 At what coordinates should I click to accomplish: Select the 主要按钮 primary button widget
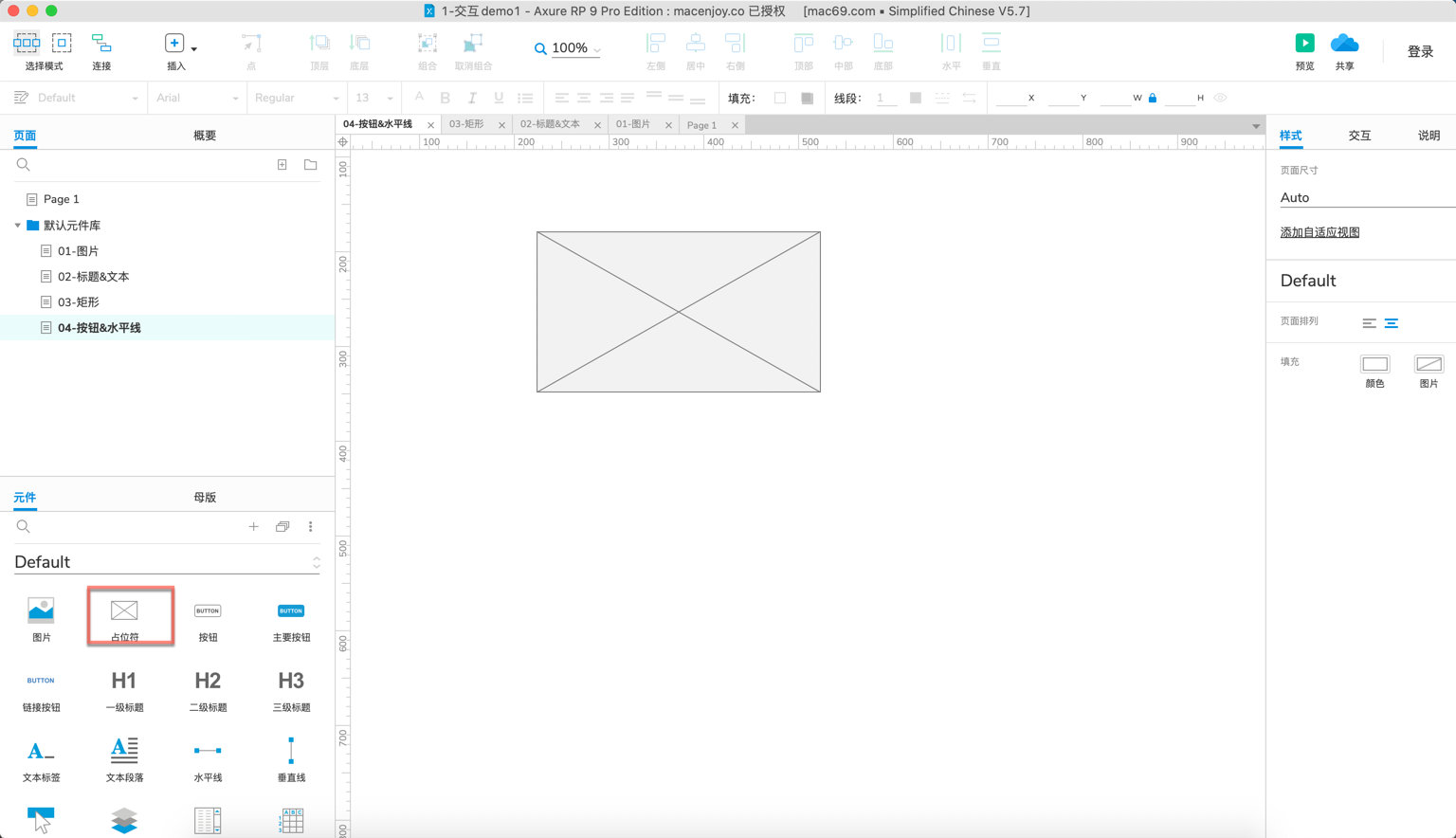tap(291, 619)
